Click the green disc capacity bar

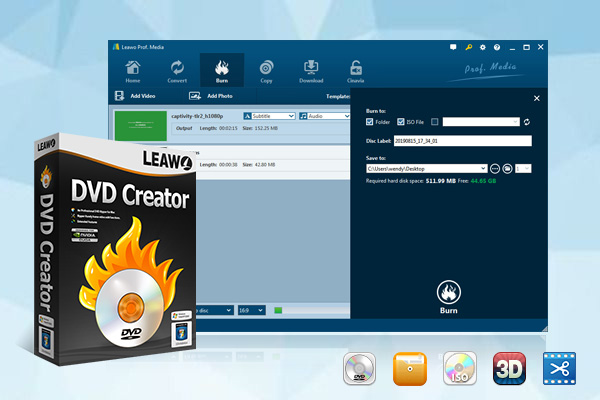pos(278,310)
